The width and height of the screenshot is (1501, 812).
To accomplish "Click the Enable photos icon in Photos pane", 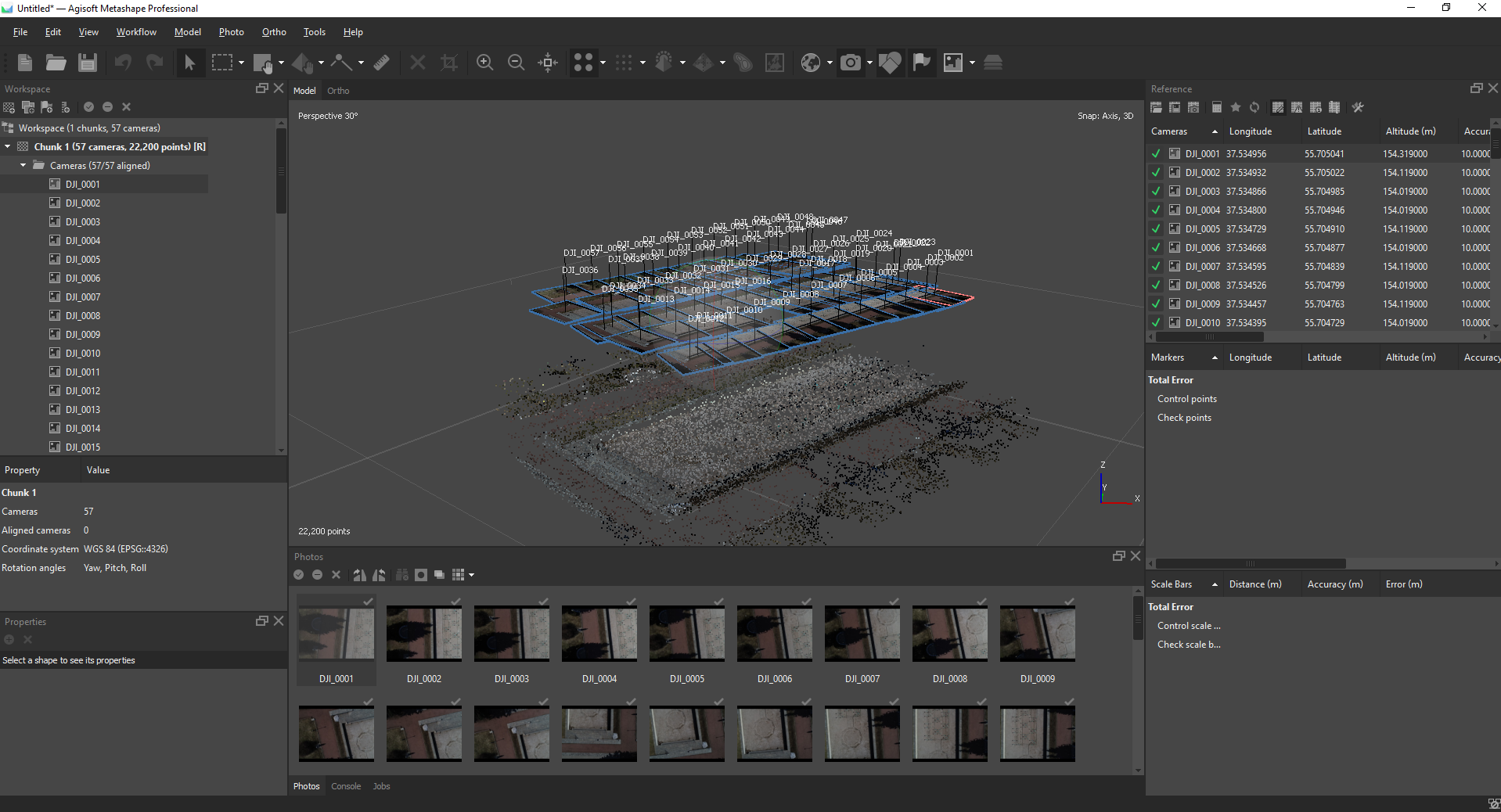I will [298, 575].
